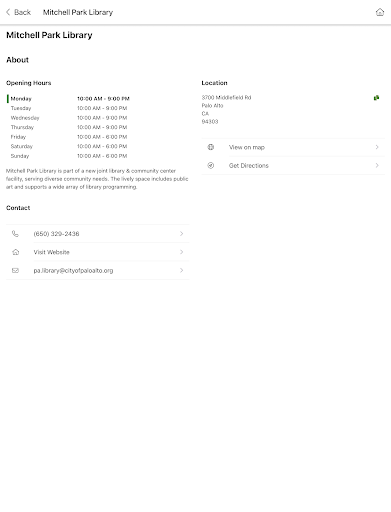Open Visit Website link
This screenshot has width=391, height=512.
98,252
